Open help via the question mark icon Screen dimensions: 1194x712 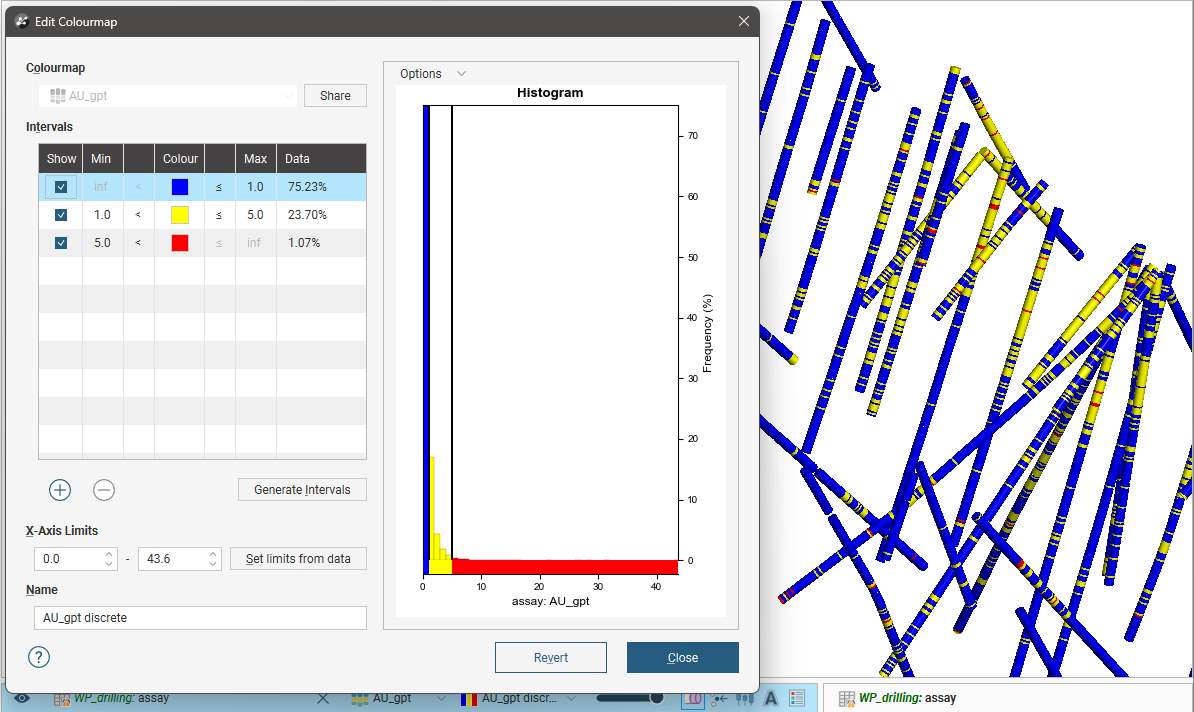click(x=38, y=657)
